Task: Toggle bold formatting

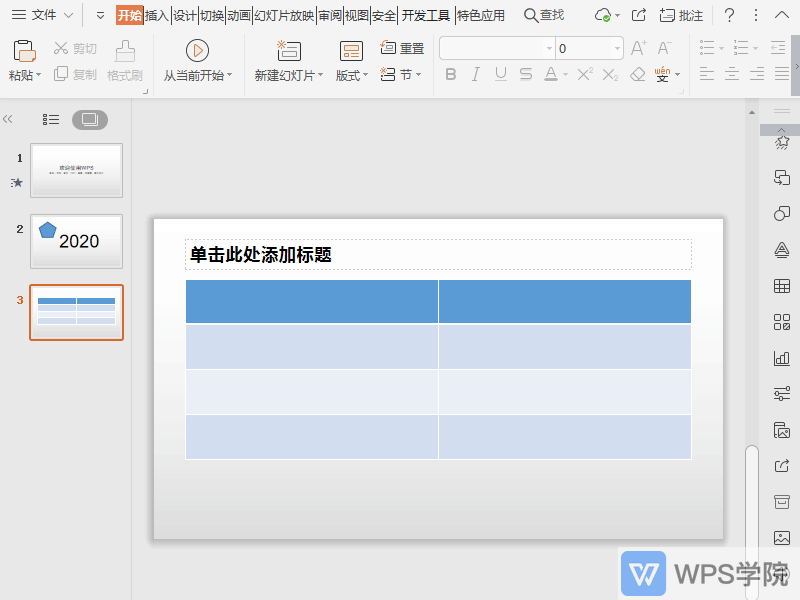Action: (x=451, y=74)
